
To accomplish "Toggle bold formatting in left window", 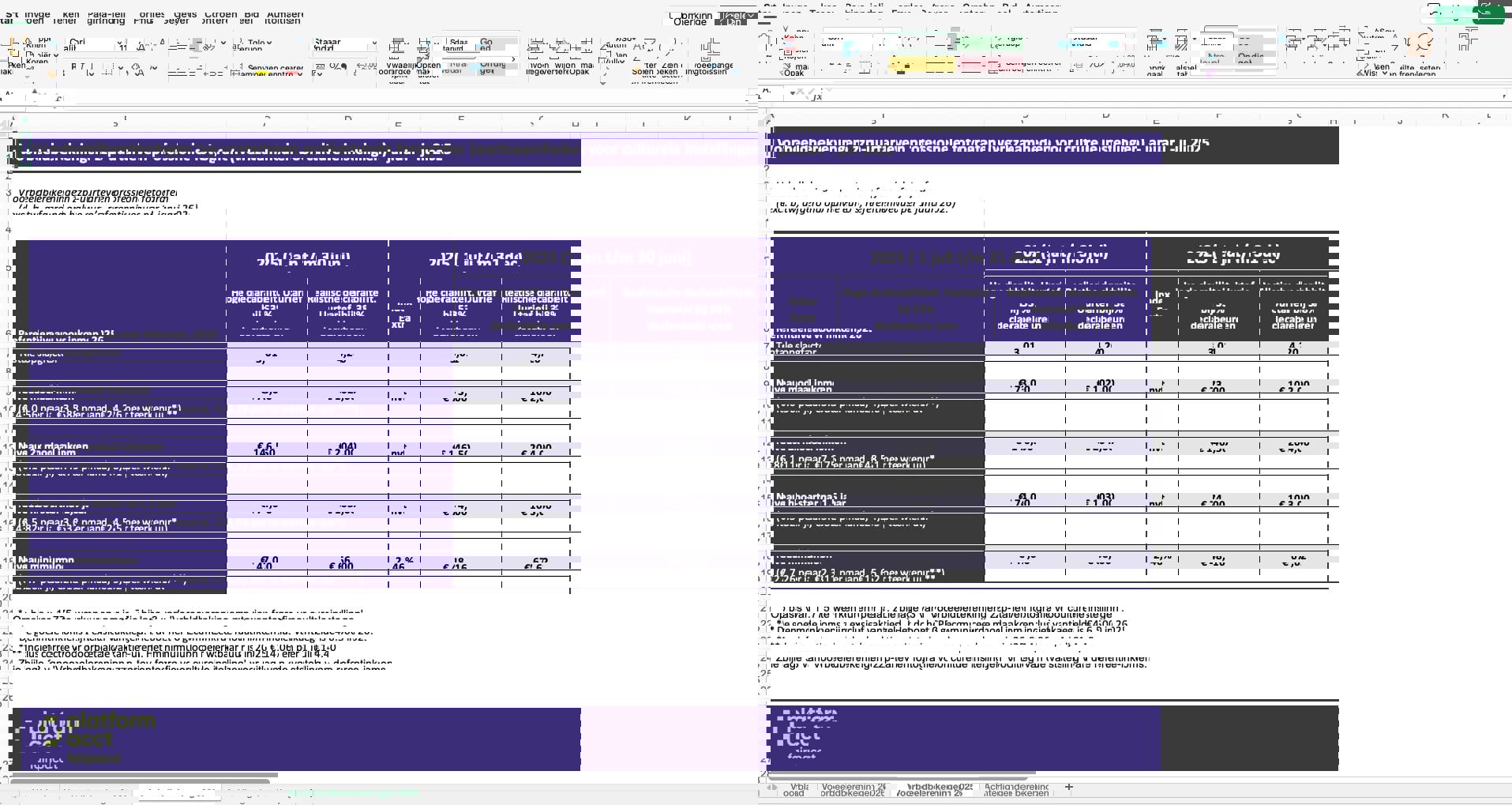I will click(x=74, y=69).
